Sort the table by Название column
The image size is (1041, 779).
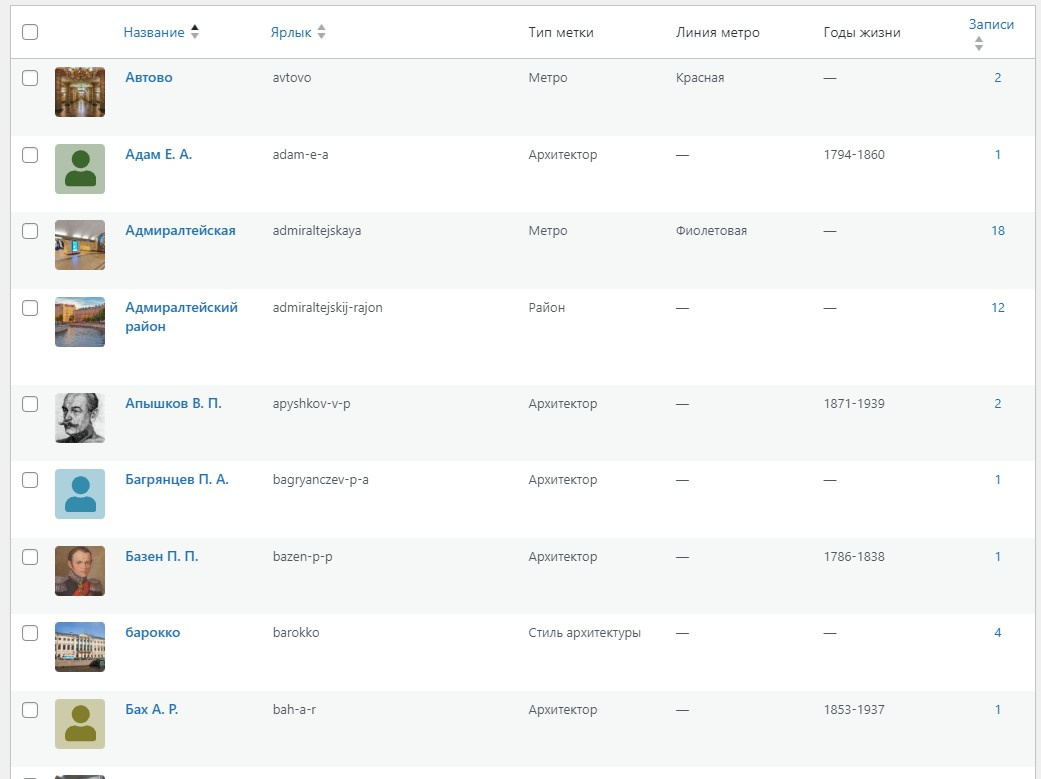coord(154,32)
